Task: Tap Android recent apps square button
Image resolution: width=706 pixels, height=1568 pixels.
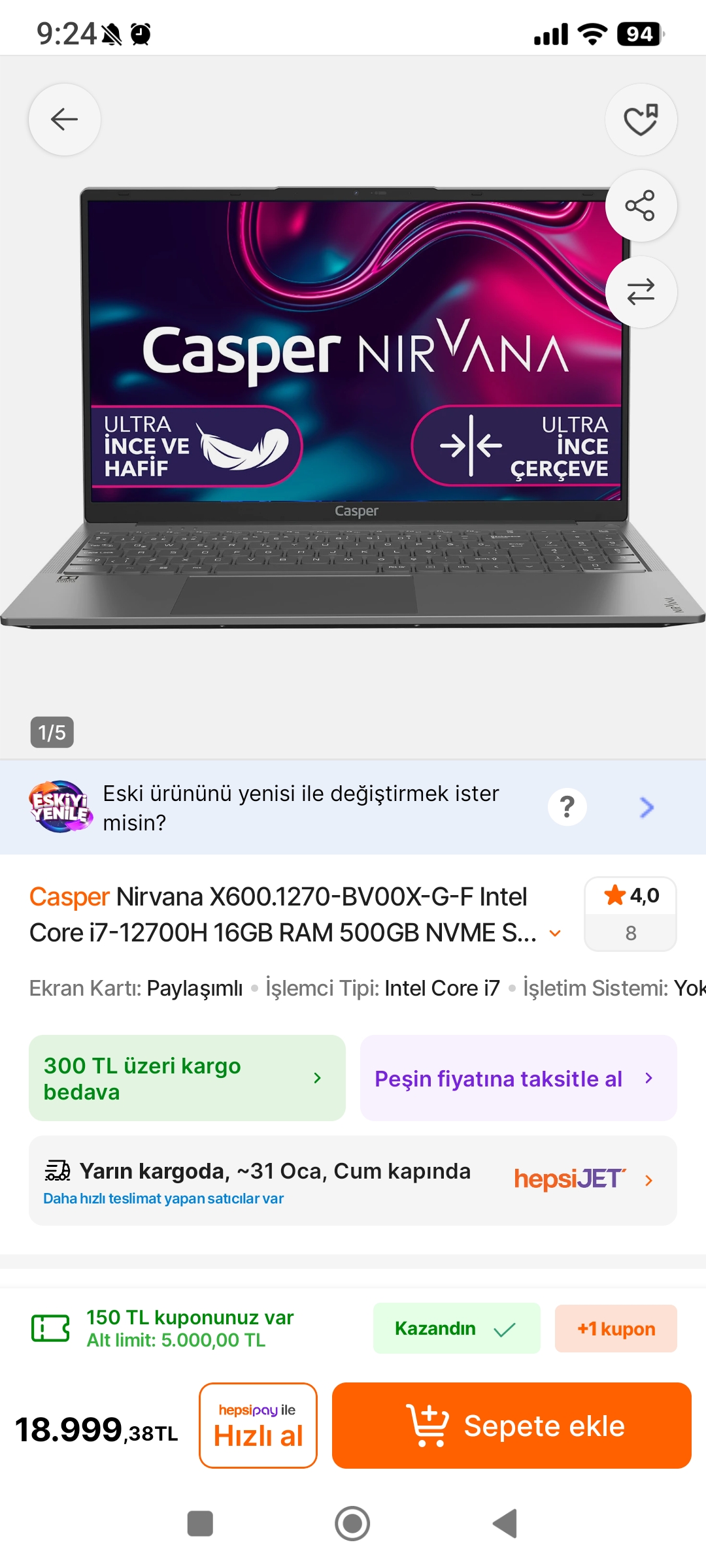Action: (x=200, y=1524)
